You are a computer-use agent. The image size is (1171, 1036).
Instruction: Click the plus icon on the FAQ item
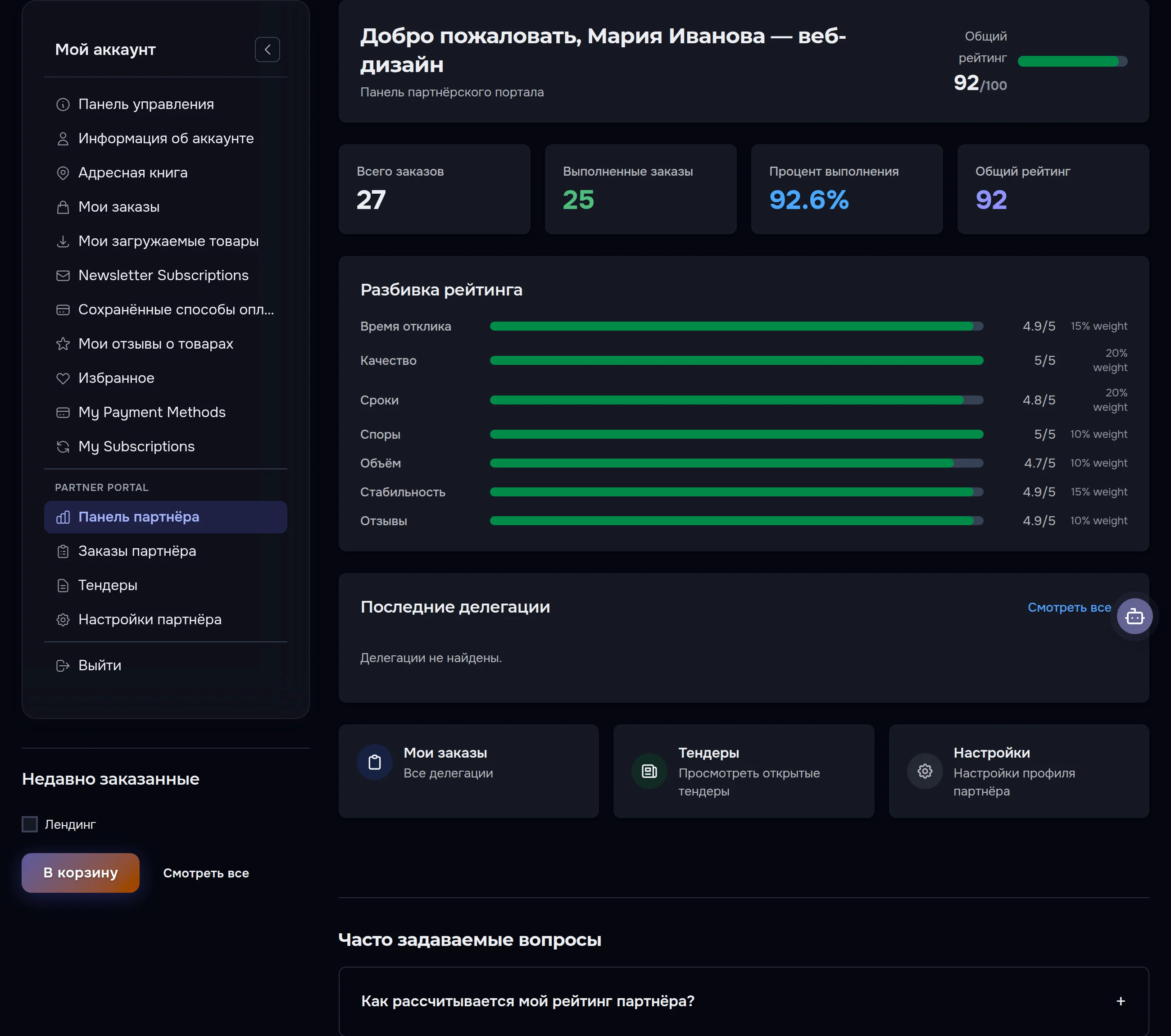(1121, 1001)
